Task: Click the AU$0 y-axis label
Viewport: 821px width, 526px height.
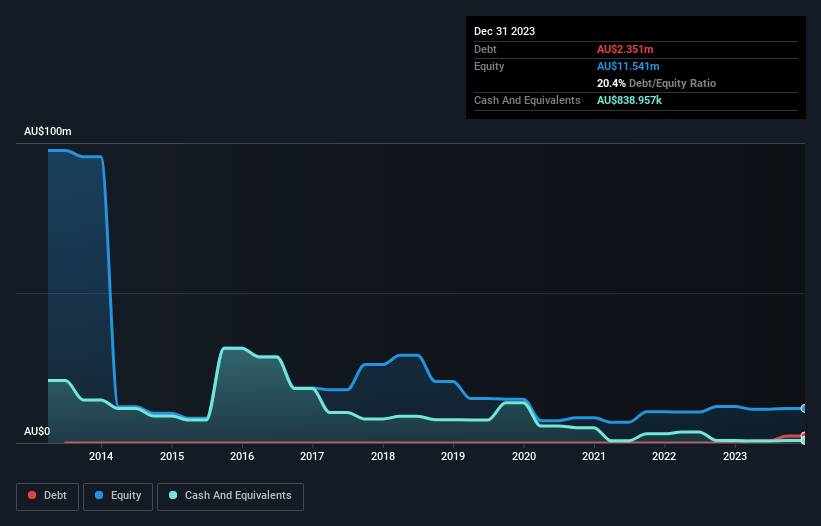Action: click(37, 432)
